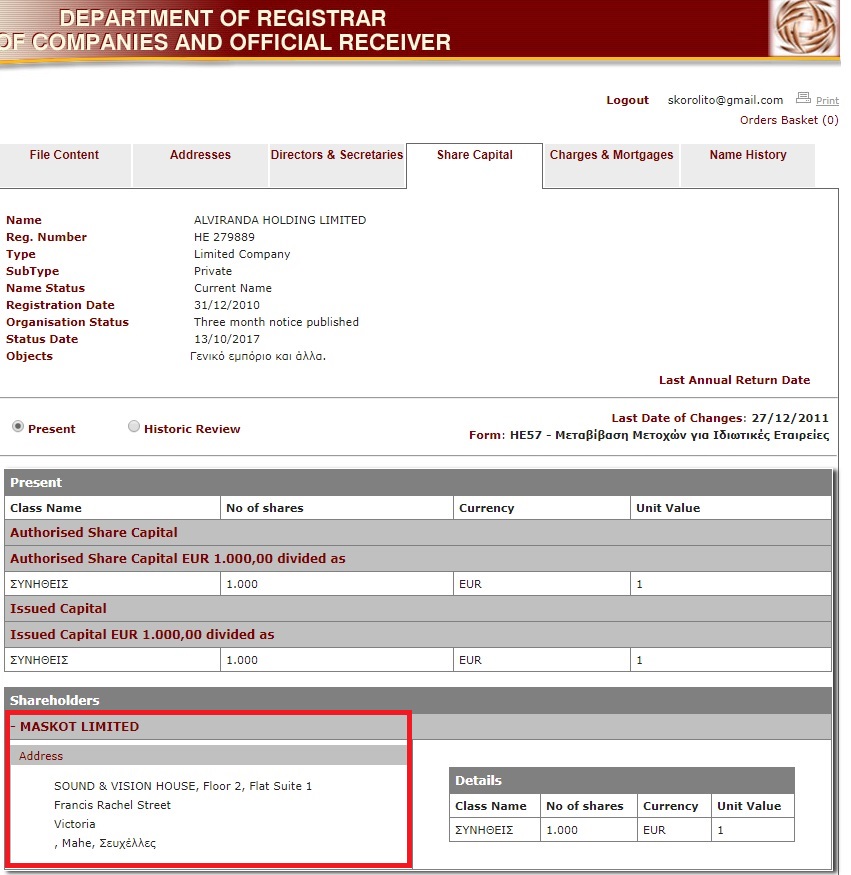Choose the Historic Review radio option
851x875 pixels.
134,427
